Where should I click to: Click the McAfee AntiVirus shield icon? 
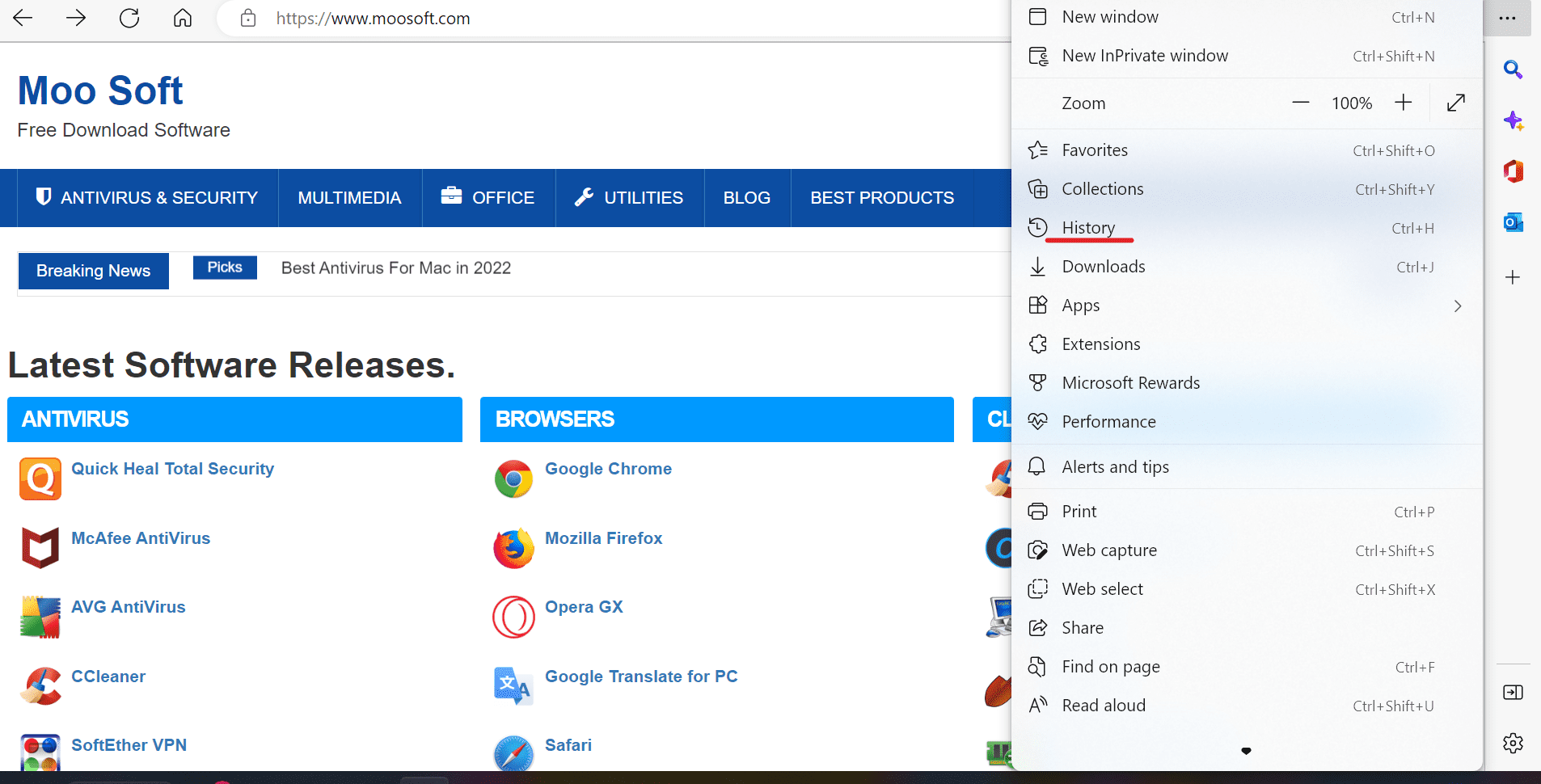[x=40, y=548]
